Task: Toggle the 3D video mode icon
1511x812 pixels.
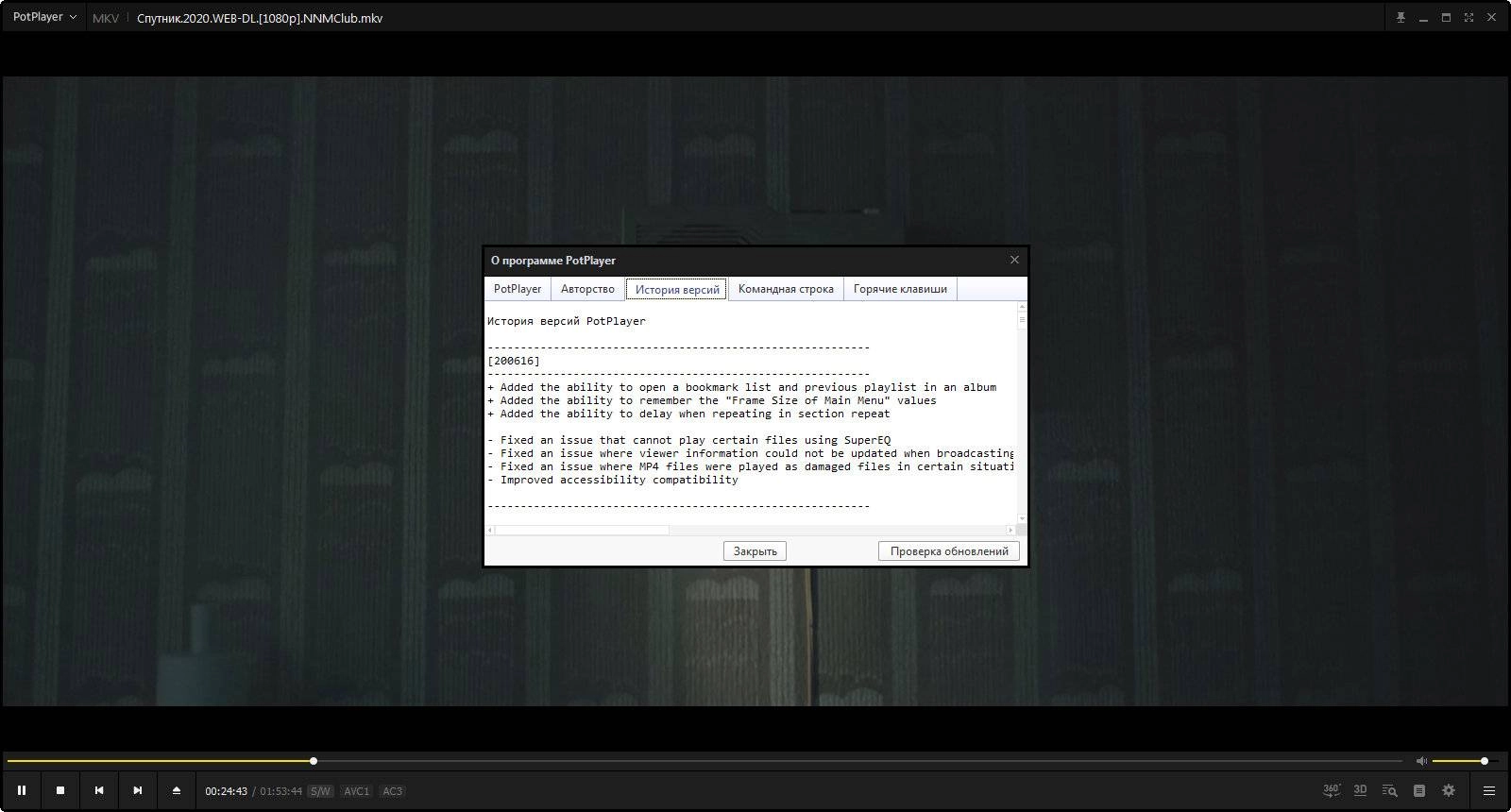Action: pos(1360,790)
